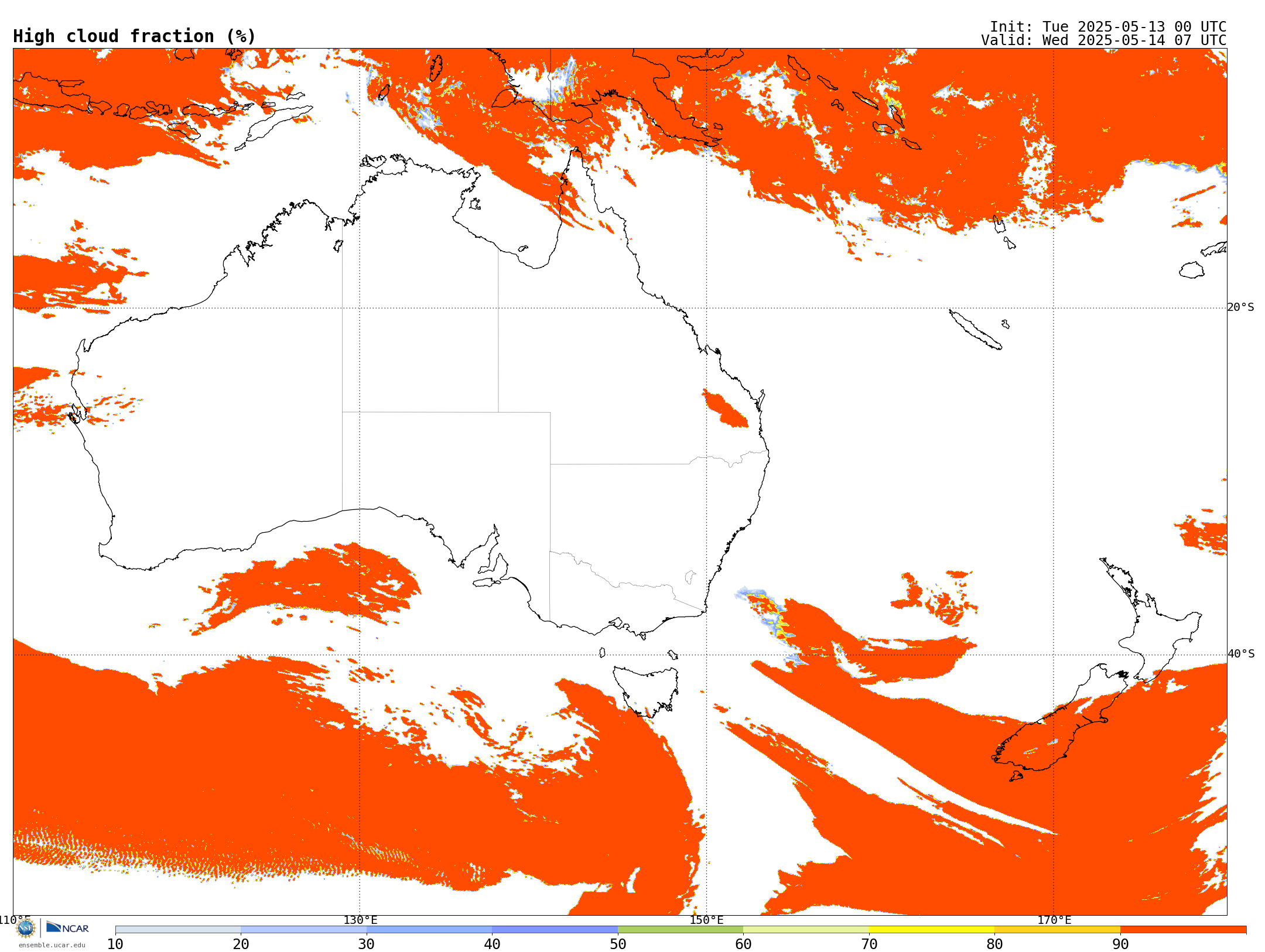Click the NCAR logo
The width and height of the screenshot is (1265, 952).
(x=67, y=927)
